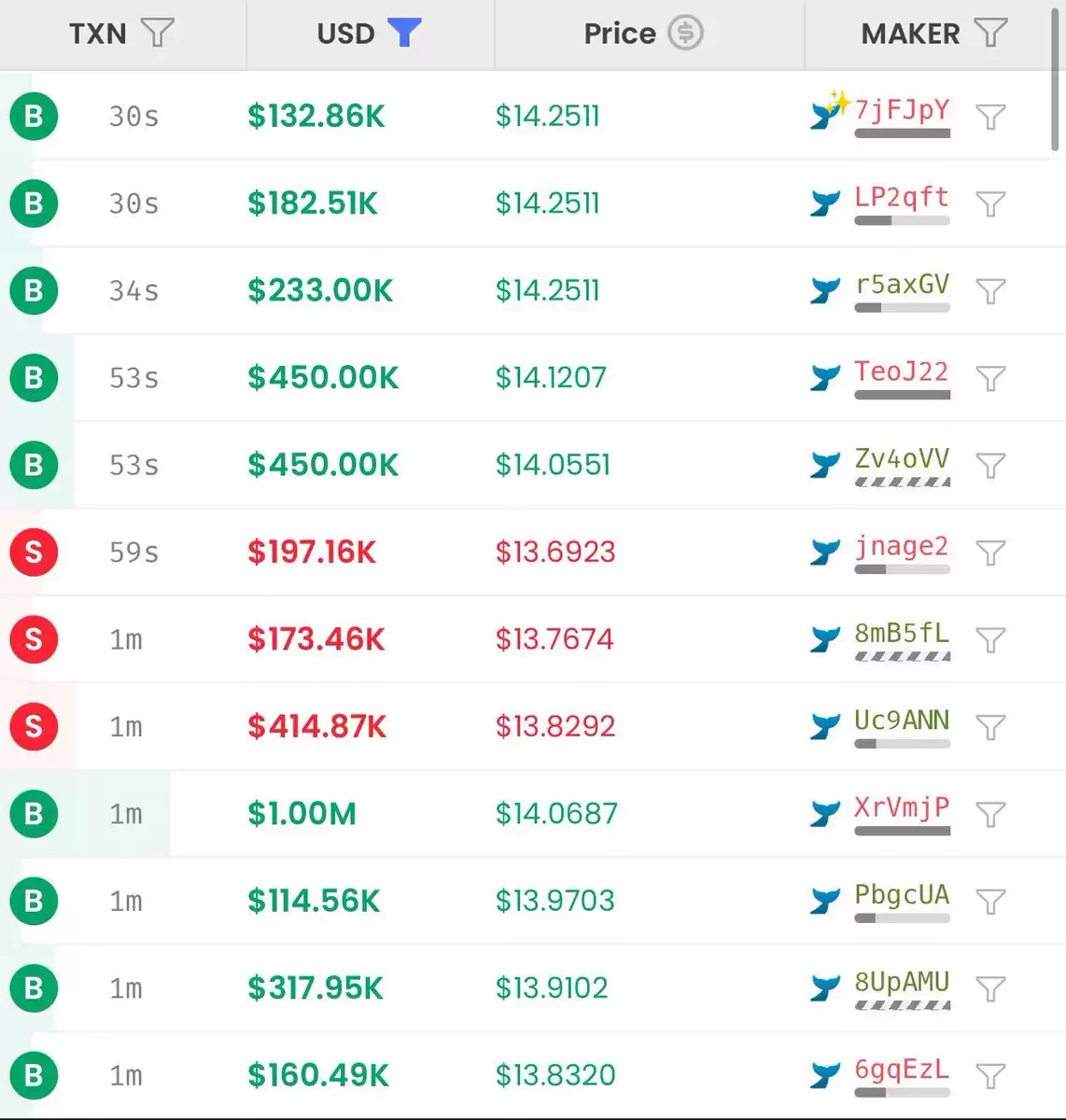The width and height of the screenshot is (1066, 1120).
Task: Filter trades by maker jnage2
Action: (x=990, y=553)
